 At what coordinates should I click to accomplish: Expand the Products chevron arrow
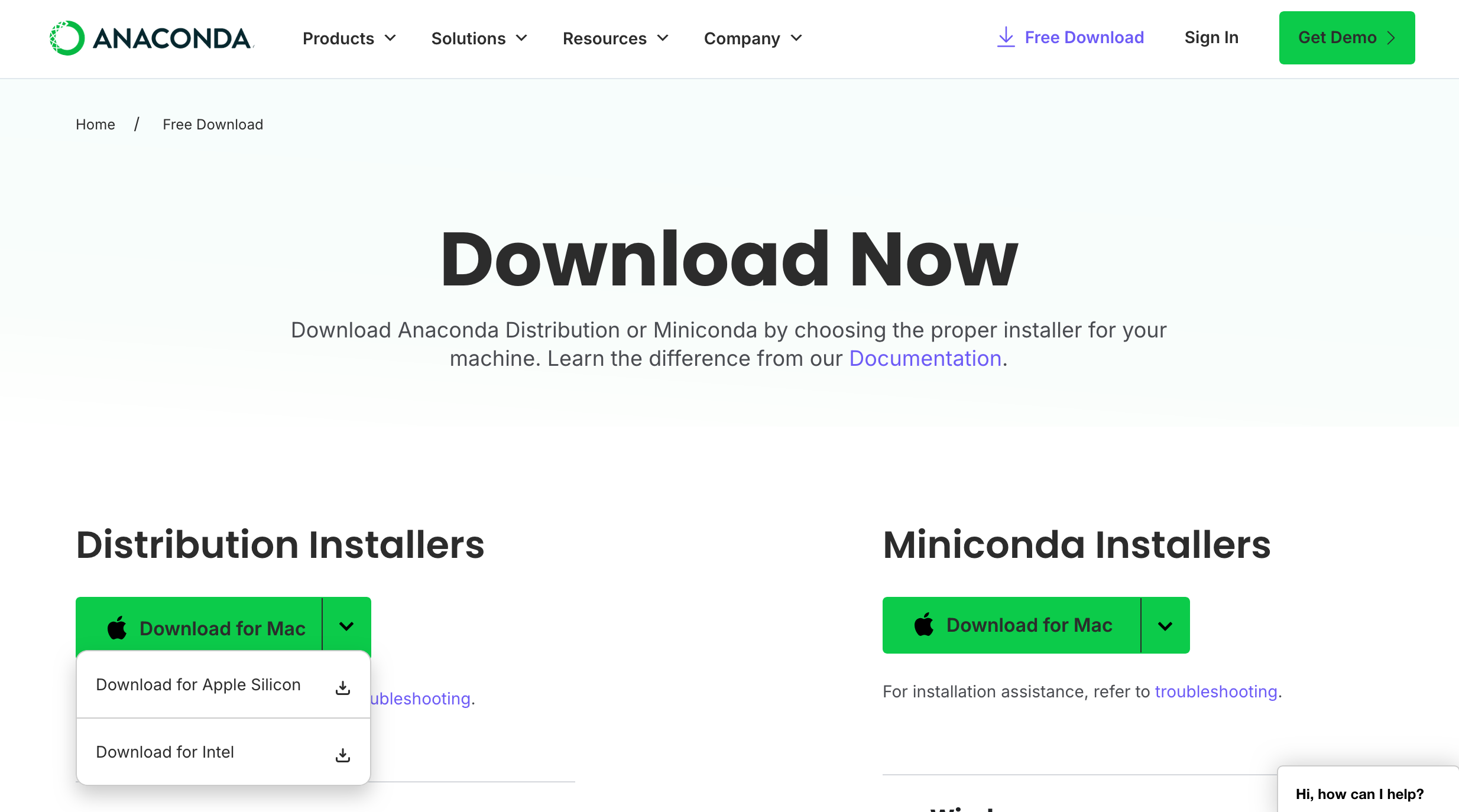point(390,38)
